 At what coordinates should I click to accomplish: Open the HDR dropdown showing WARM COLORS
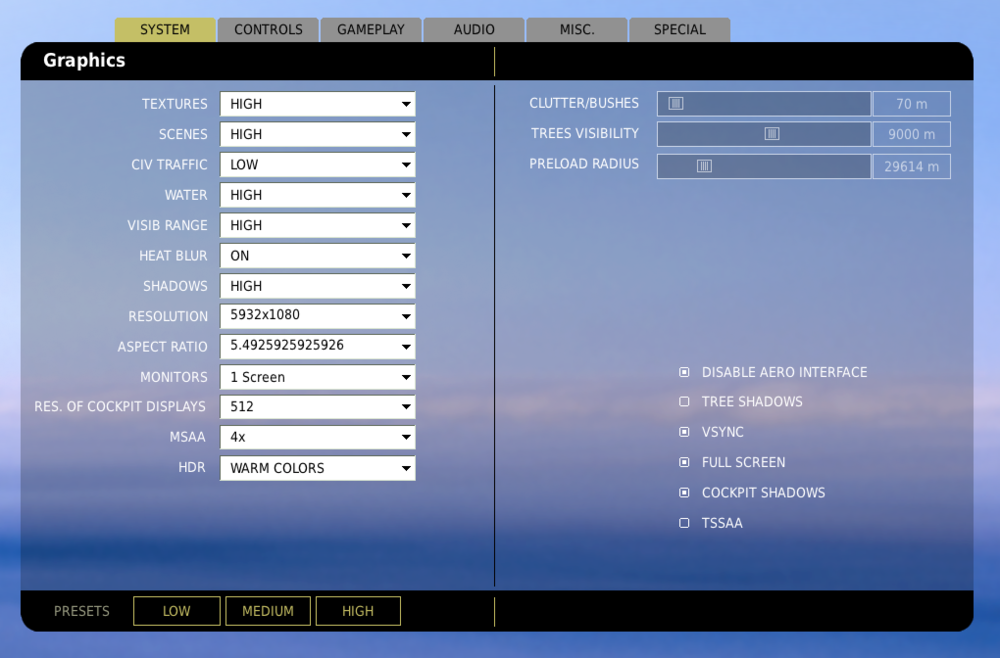(317, 468)
